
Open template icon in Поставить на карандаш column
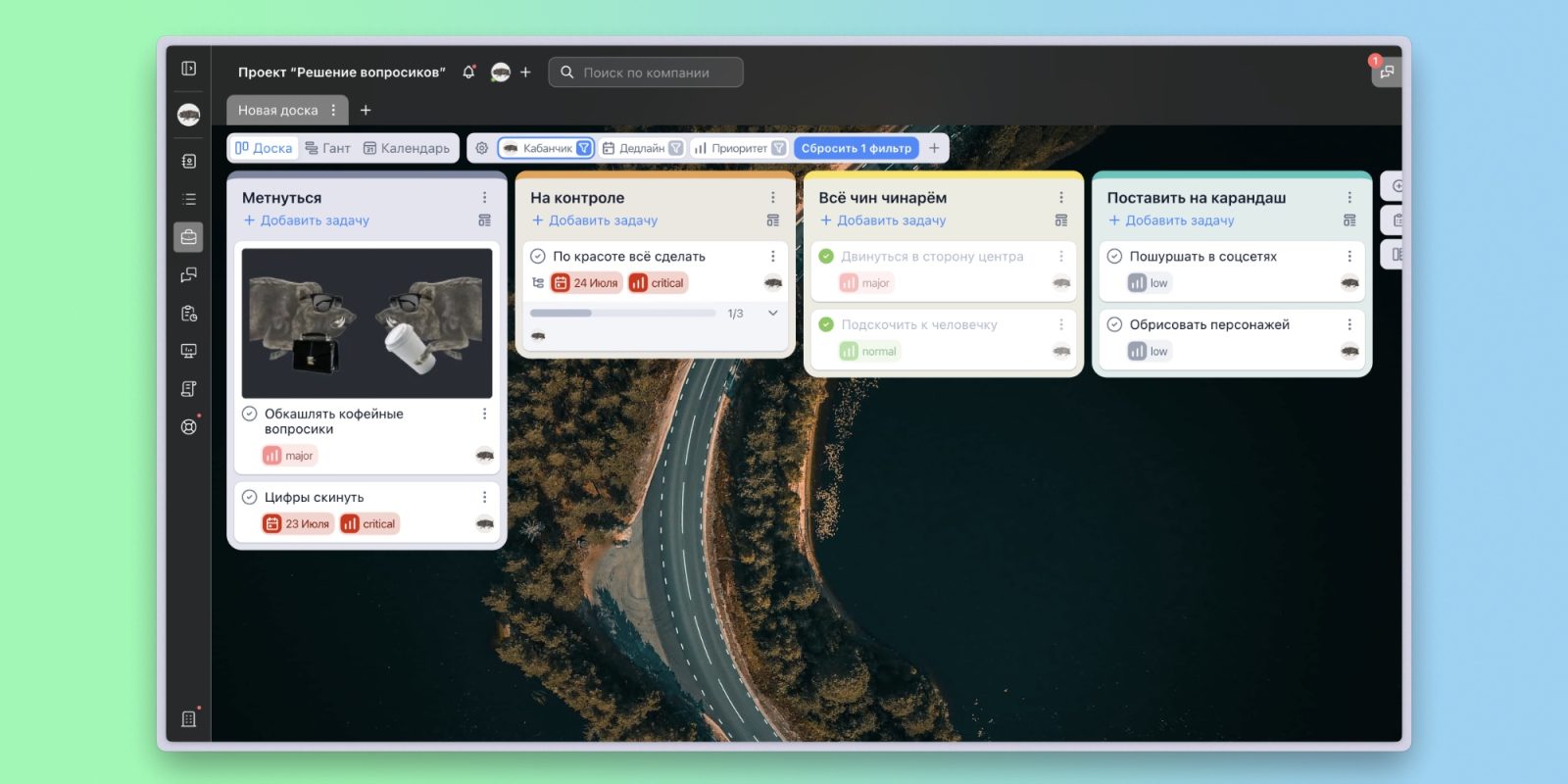click(x=1349, y=220)
